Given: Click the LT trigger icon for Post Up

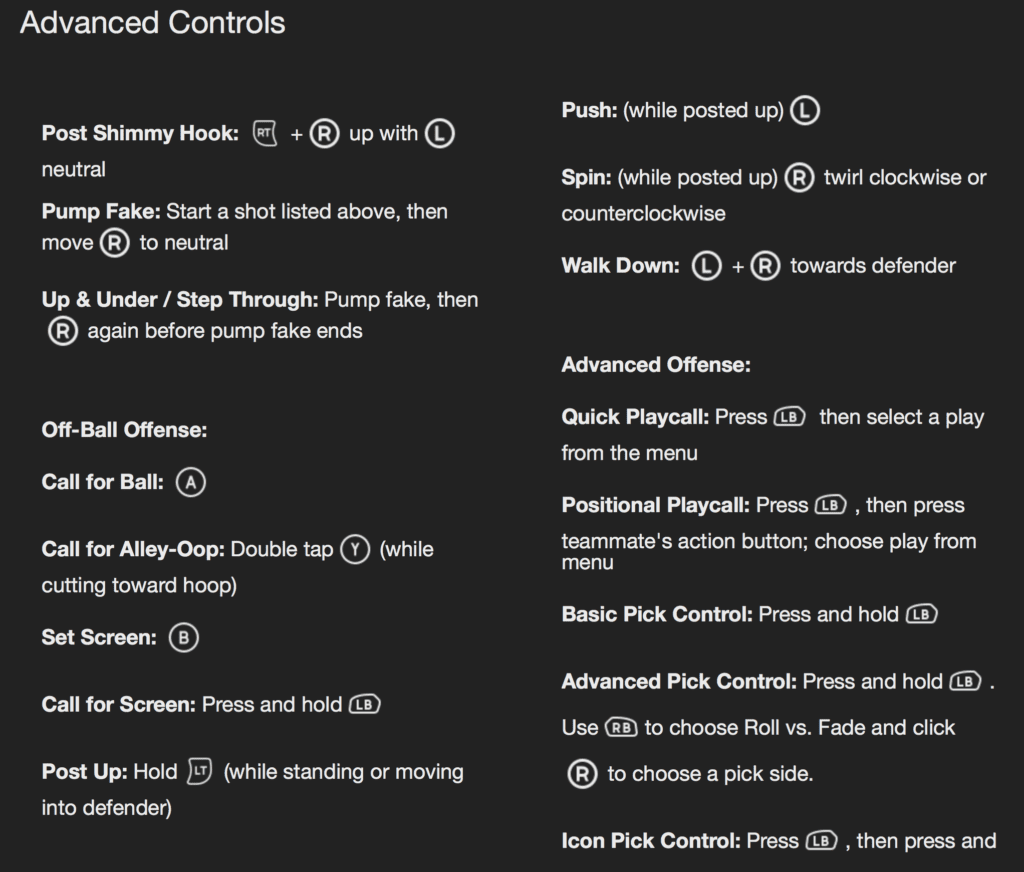Looking at the screenshot, I should [200, 772].
